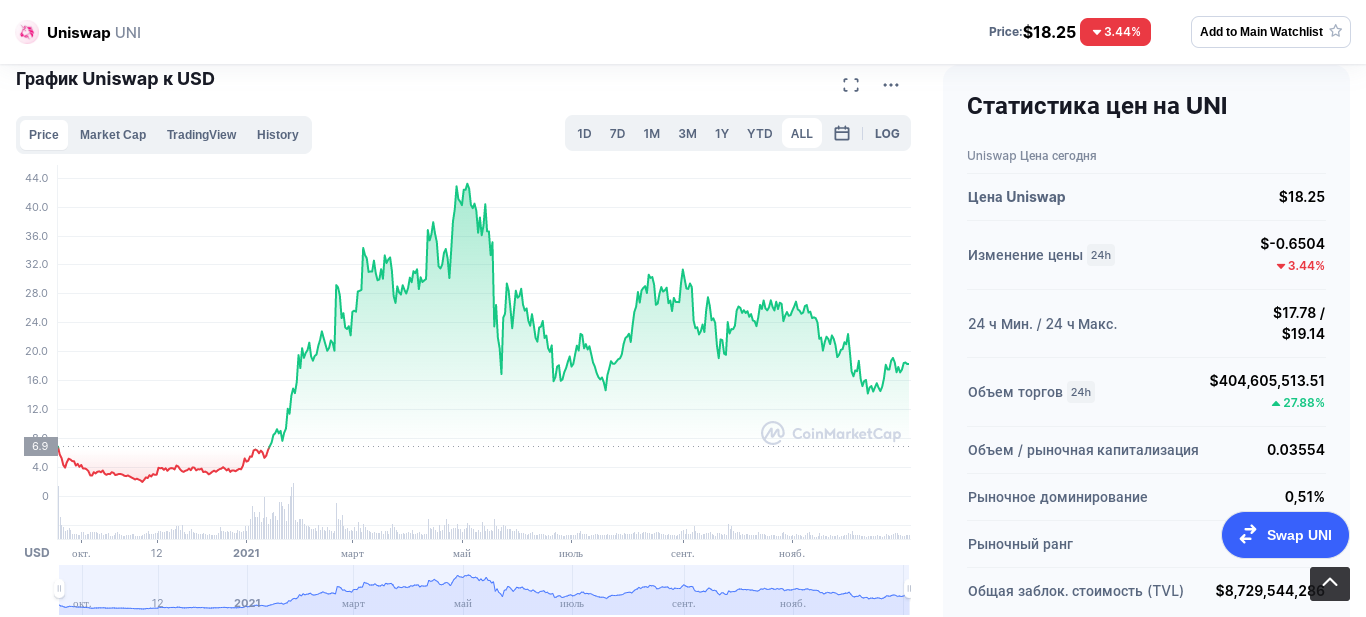Toggle the LOG scale on the chart
The height and width of the screenshot is (617, 1366).
[887, 133]
